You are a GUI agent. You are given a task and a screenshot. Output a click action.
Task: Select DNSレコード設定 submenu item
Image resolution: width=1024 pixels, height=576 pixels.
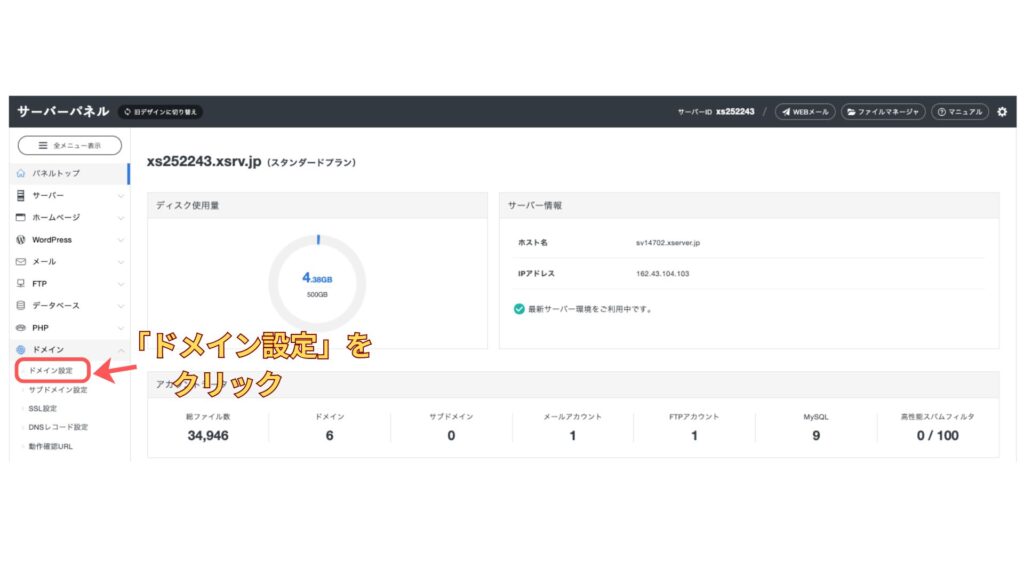pyautogui.click(x=58, y=427)
